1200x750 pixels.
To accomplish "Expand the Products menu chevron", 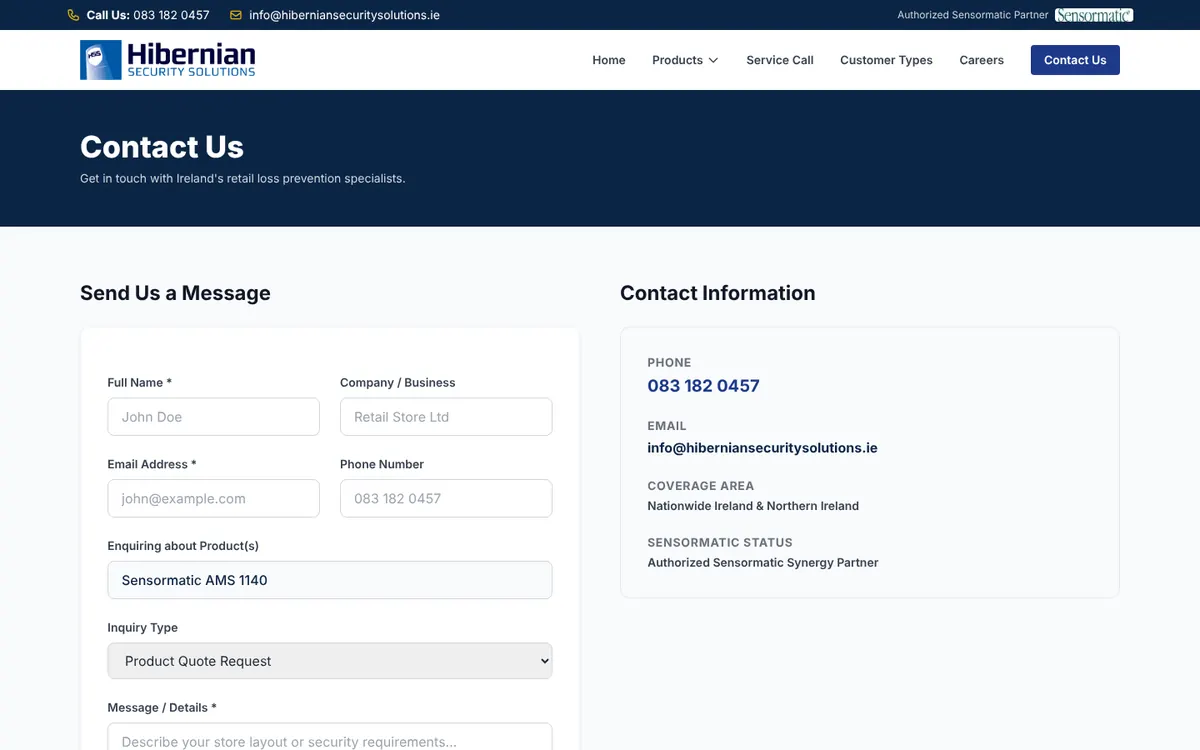I will coord(713,60).
